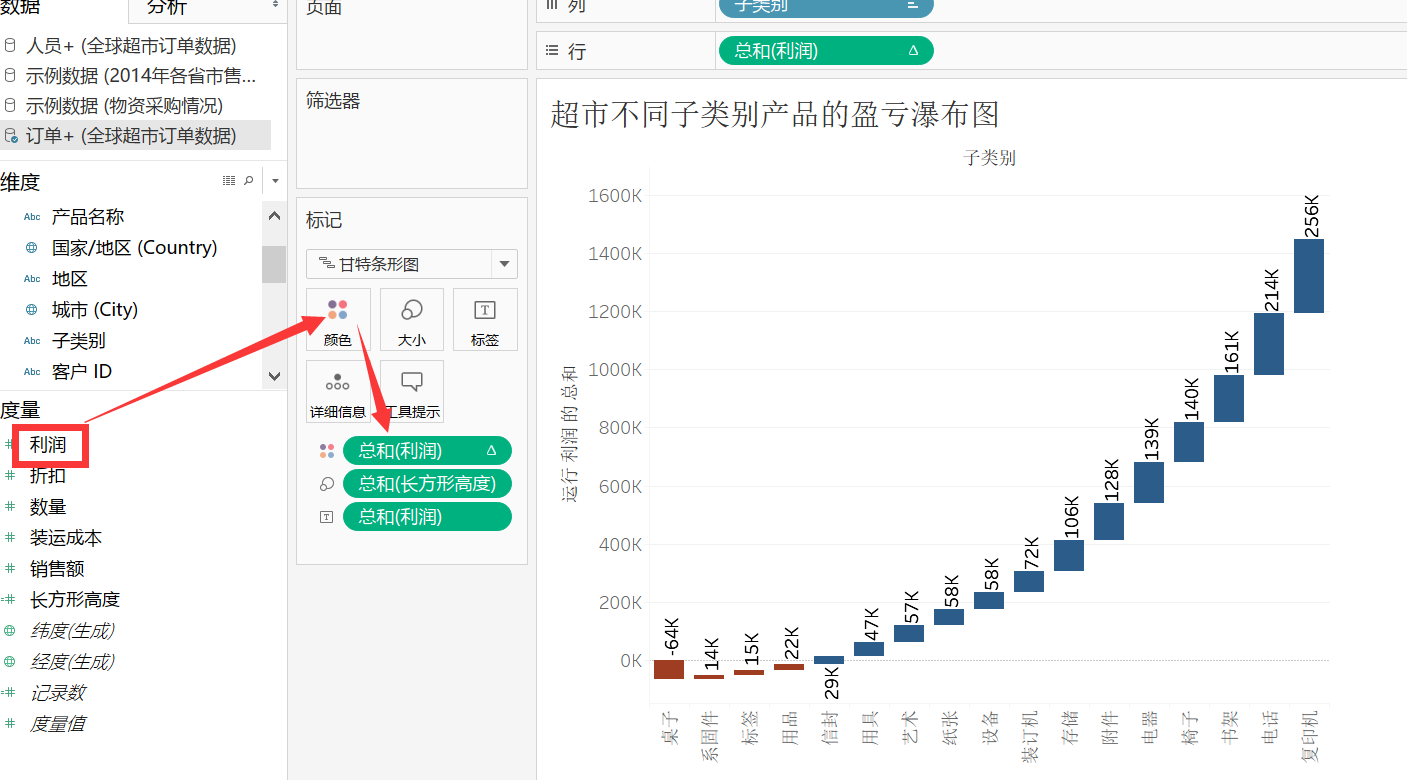
Task: Click Abc icon next to 产品名称
Action: [32, 217]
